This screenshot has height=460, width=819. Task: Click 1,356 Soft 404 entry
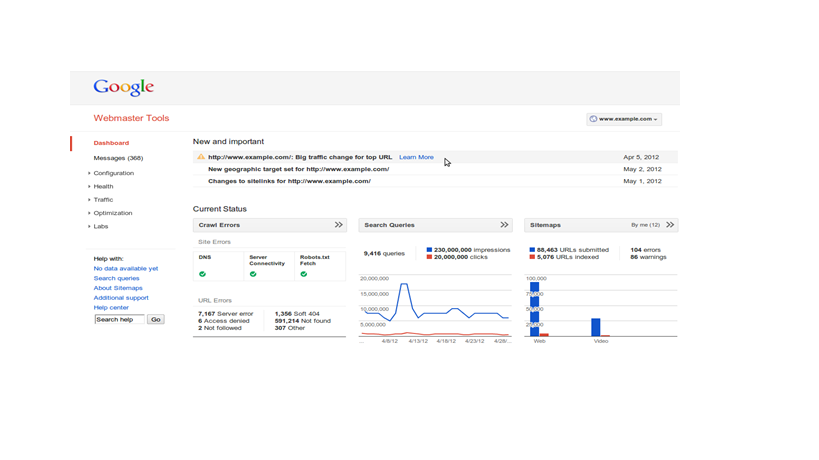tap(297, 314)
